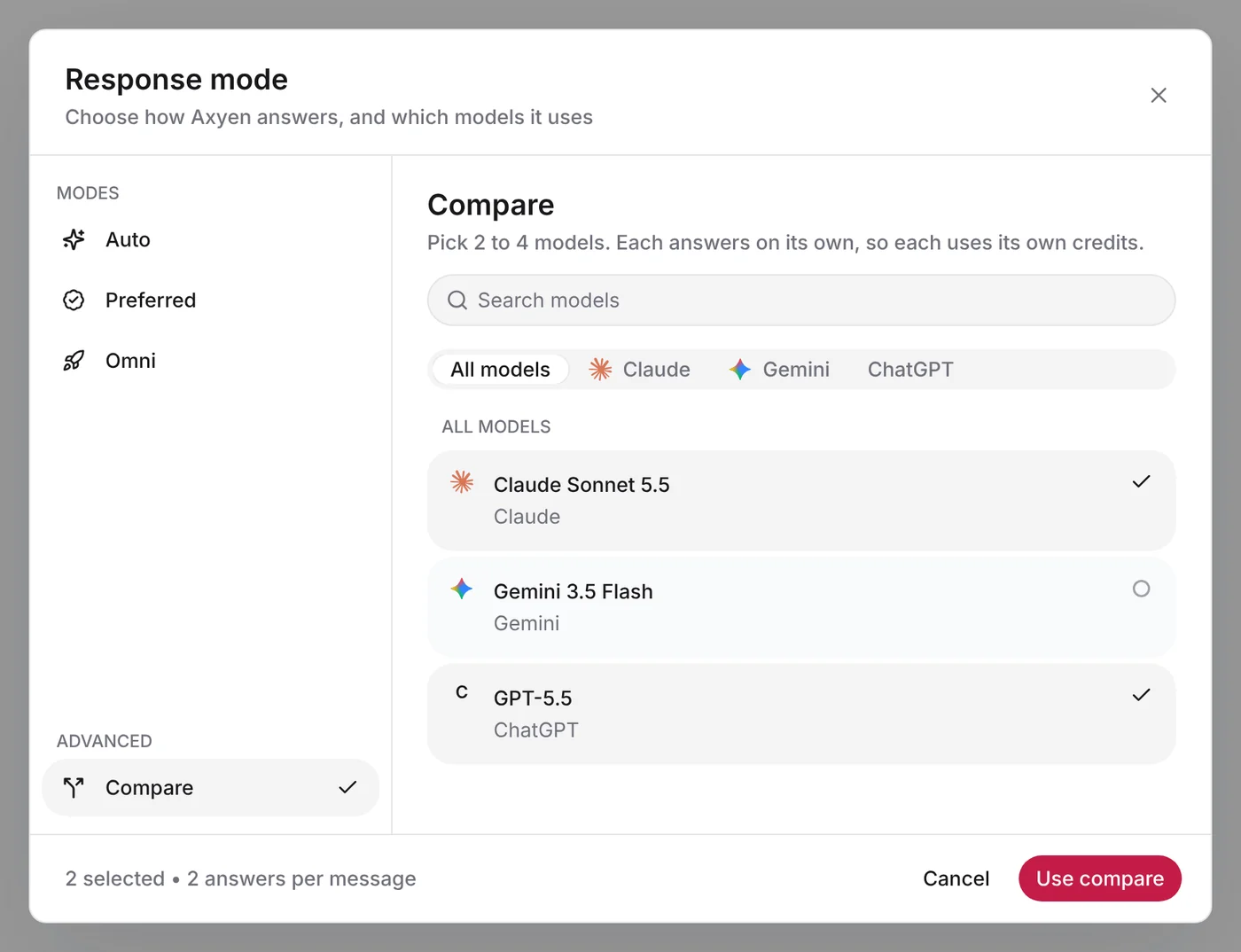The image size is (1241, 952).
Task: Click the Claude starburst icon in filter tabs
Action: (x=600, y=370)
